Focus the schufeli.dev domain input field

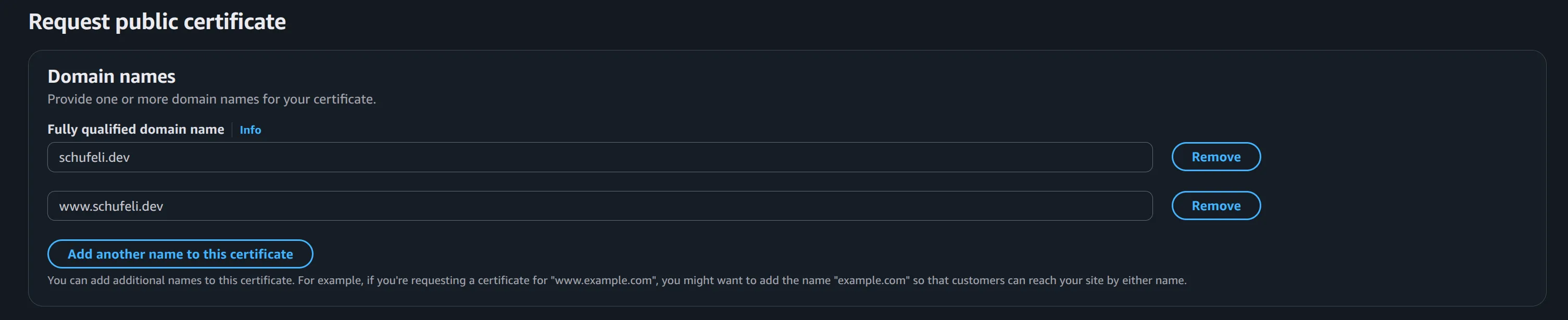coord(599,157)
